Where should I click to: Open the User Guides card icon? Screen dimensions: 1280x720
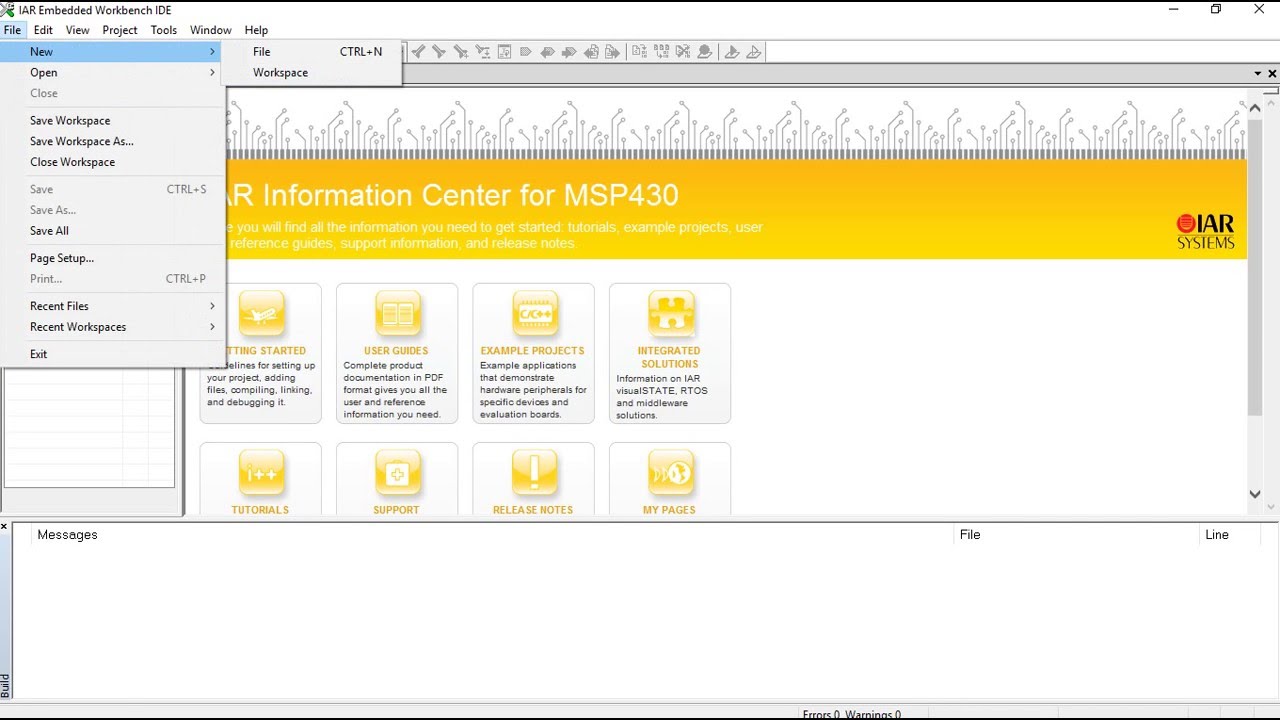[397, 314]
